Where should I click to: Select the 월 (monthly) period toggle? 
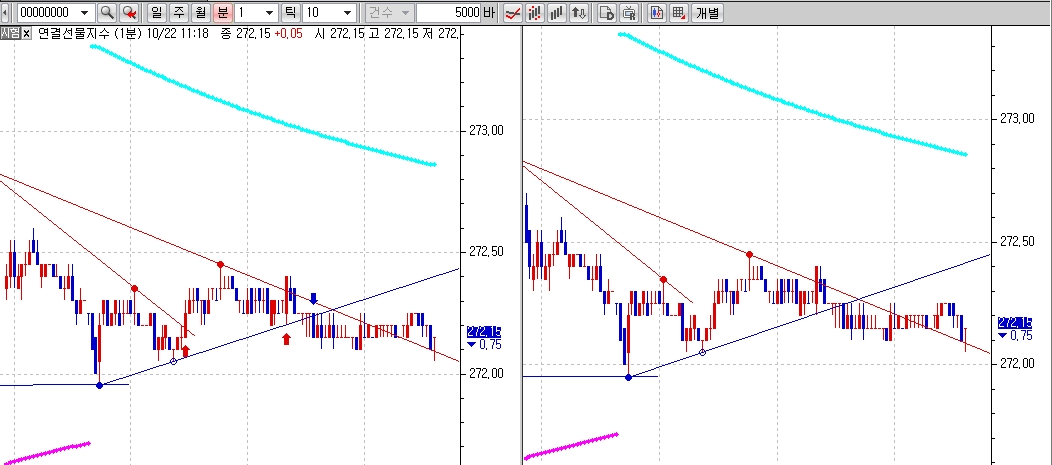200,13
